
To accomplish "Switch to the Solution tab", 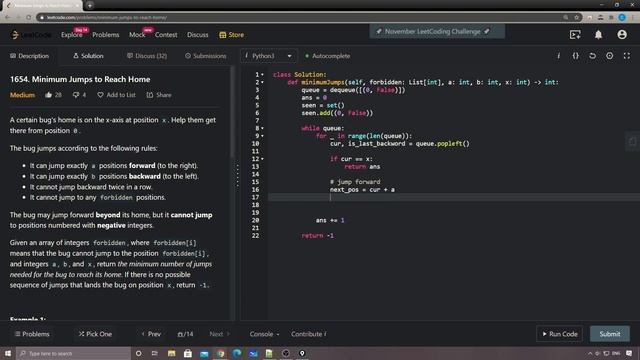I will pyautogui.click(x=88, y=56).
